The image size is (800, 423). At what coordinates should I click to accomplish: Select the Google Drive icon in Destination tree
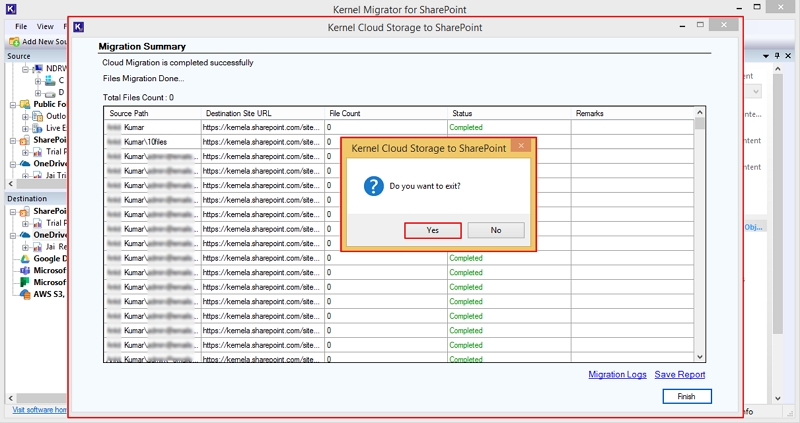coord(25,259)
